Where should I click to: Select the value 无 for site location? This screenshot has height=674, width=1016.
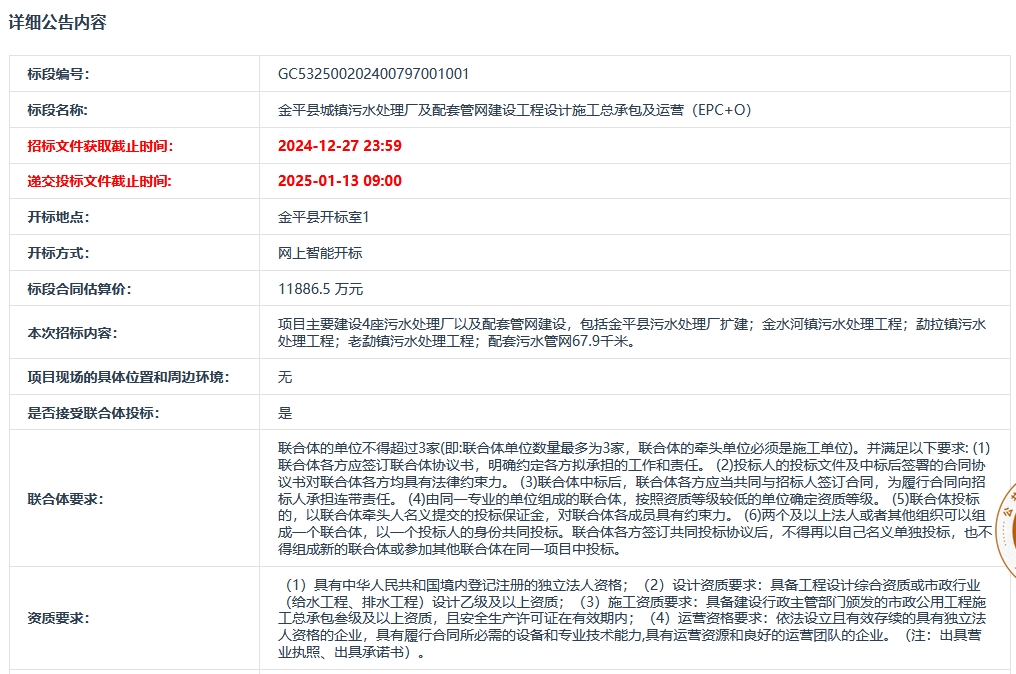coord(285,377)
